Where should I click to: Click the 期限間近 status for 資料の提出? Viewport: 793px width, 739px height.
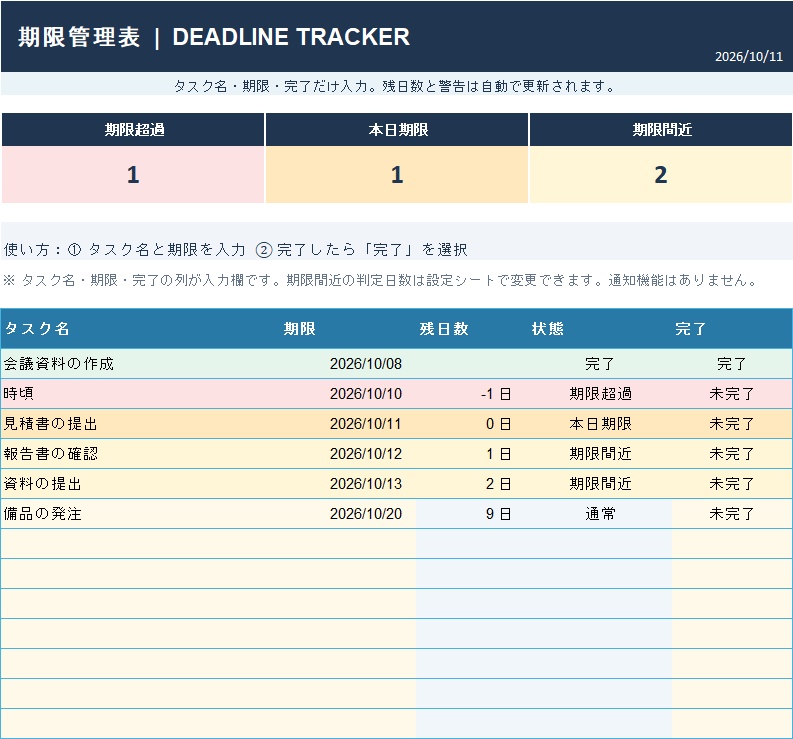click(x=599, y=484)
